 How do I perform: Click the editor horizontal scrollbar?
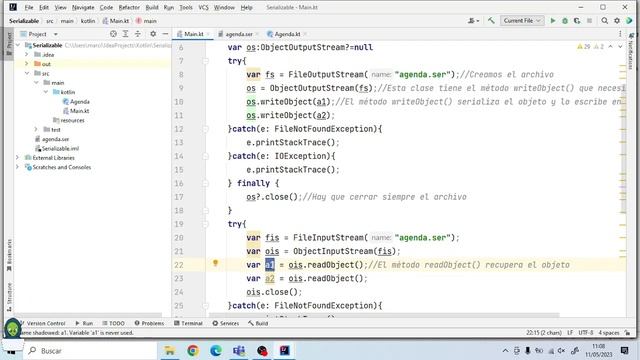384,315
